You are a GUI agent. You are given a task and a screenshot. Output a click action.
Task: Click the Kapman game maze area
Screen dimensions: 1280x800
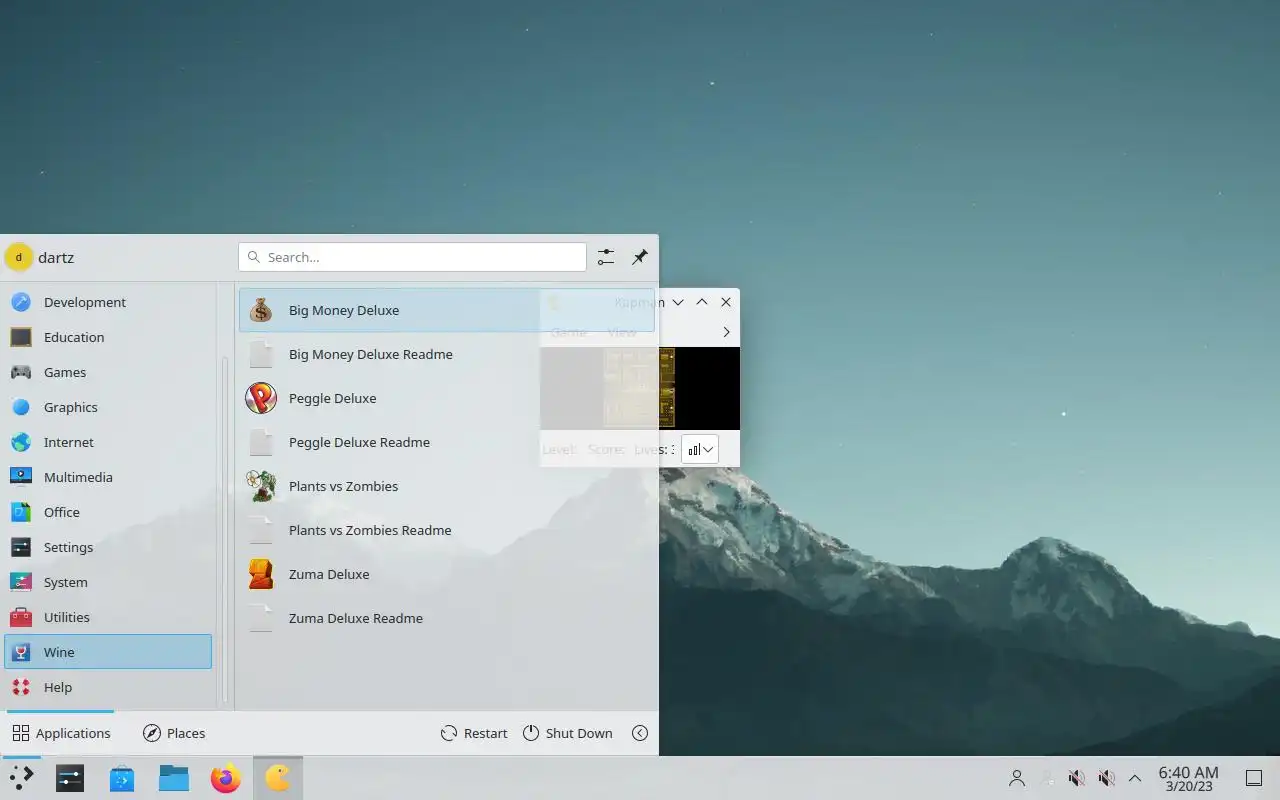coord(640,388)
